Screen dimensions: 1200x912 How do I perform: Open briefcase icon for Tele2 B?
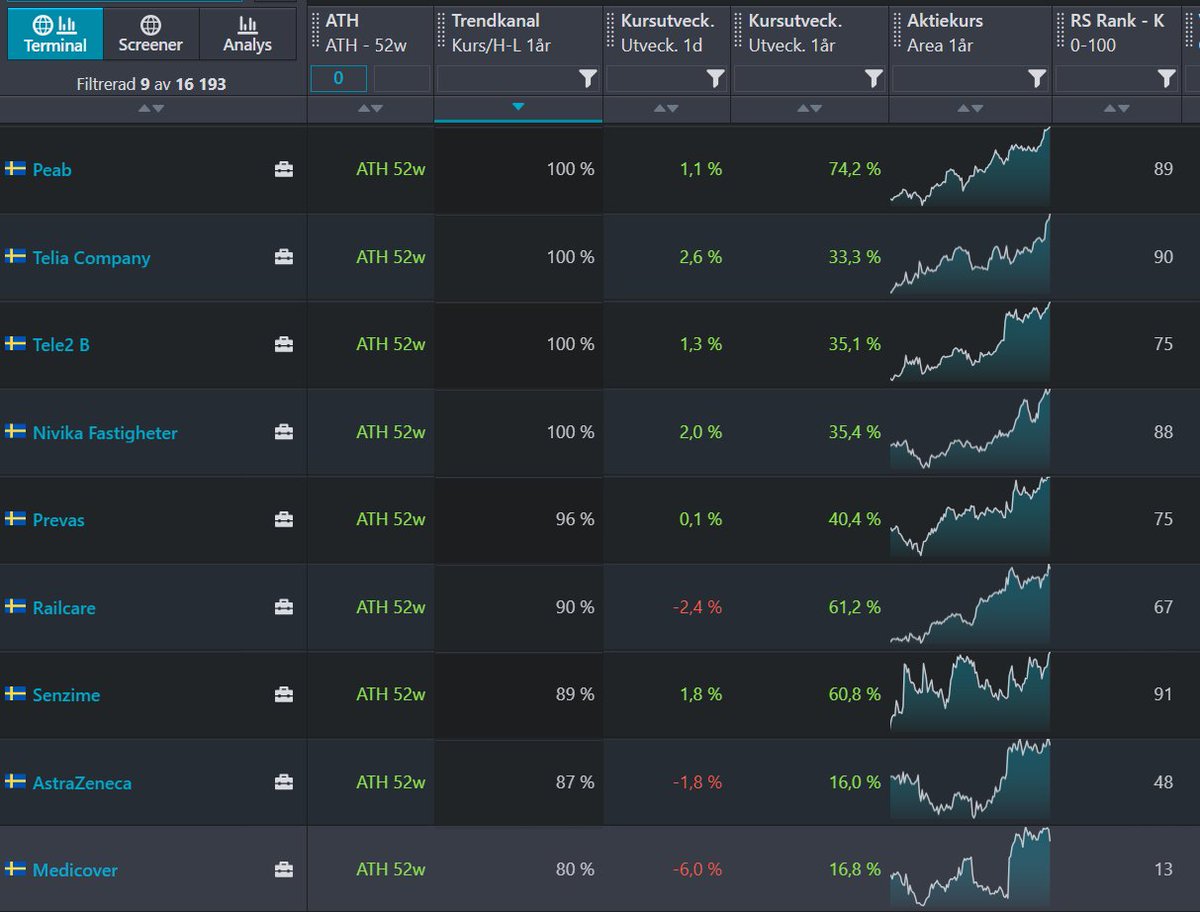(x=284, y=345)
